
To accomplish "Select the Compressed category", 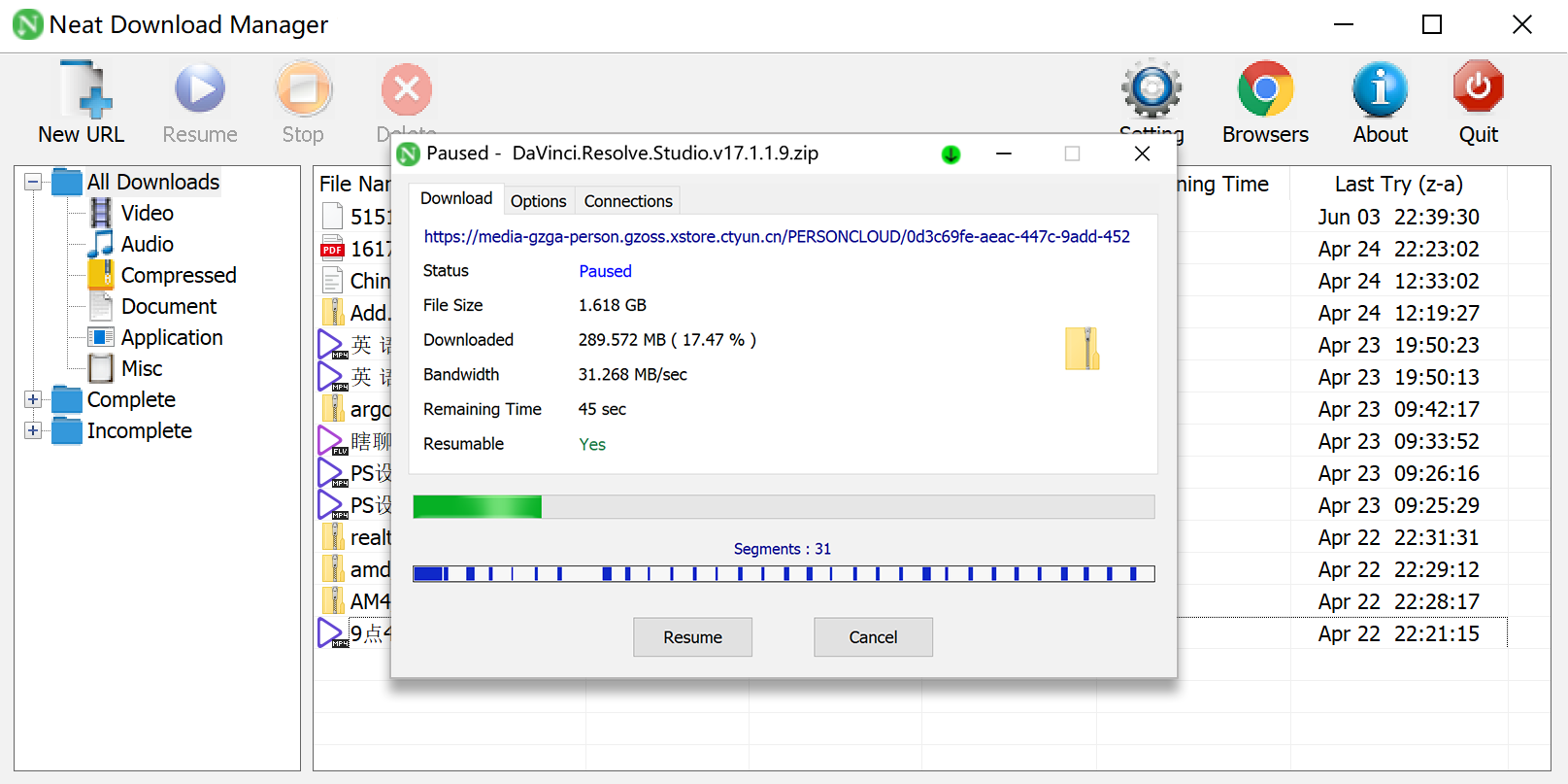I will pos(179,275).
